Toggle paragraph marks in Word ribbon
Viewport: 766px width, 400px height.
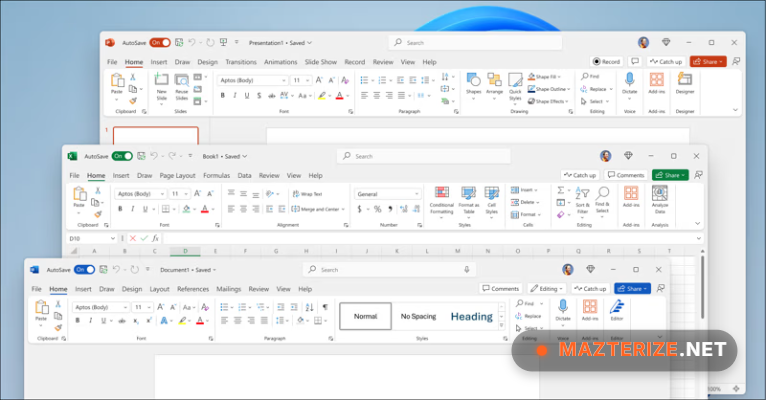click(325, 307)
